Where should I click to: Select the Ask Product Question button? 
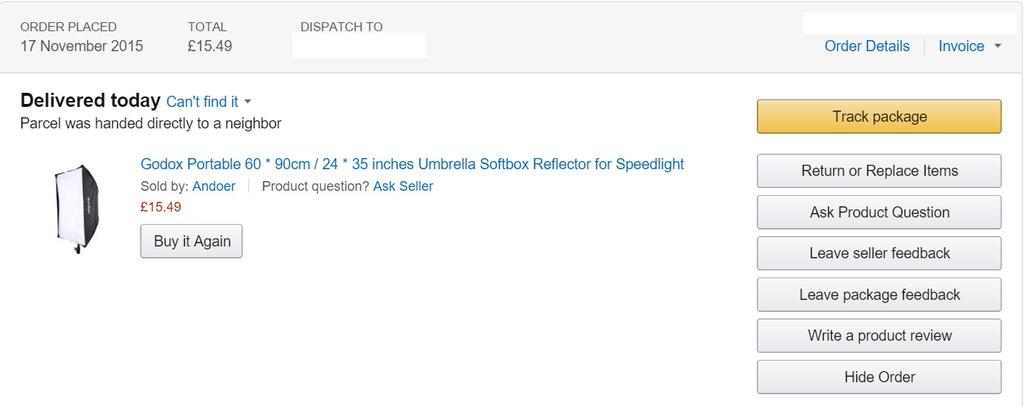coord(879,212)
